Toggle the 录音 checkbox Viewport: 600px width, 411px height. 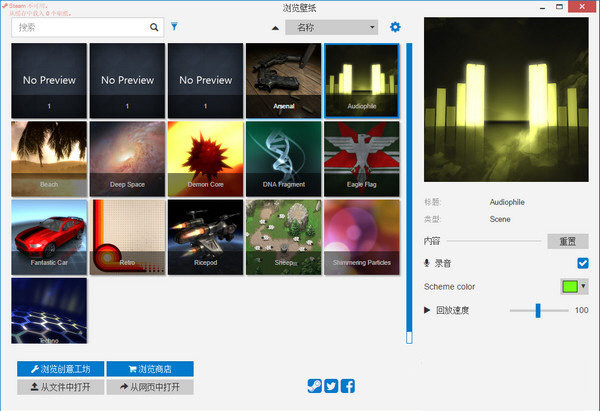[x=582, y=263]
